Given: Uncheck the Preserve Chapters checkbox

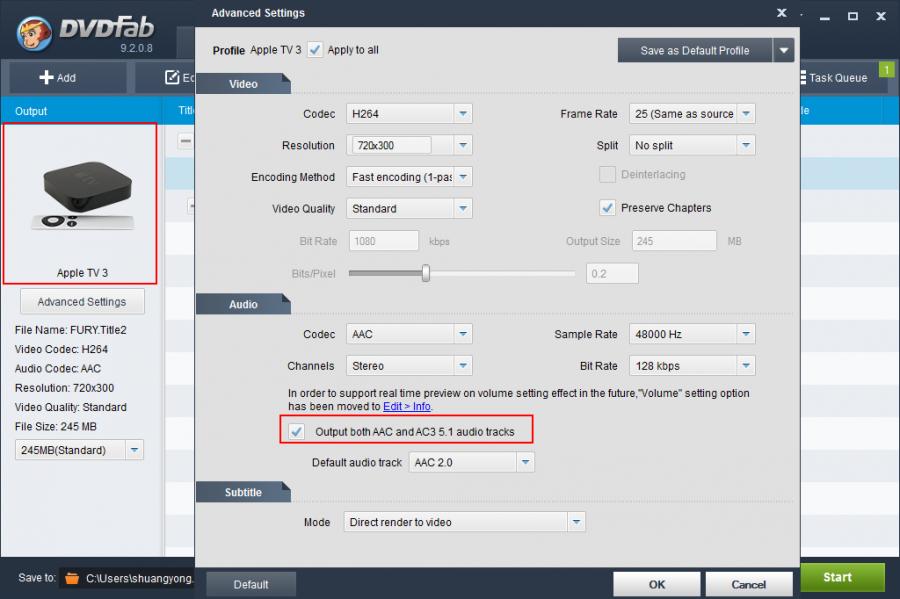Looking at the screenshot, I should tap(606, 208).
